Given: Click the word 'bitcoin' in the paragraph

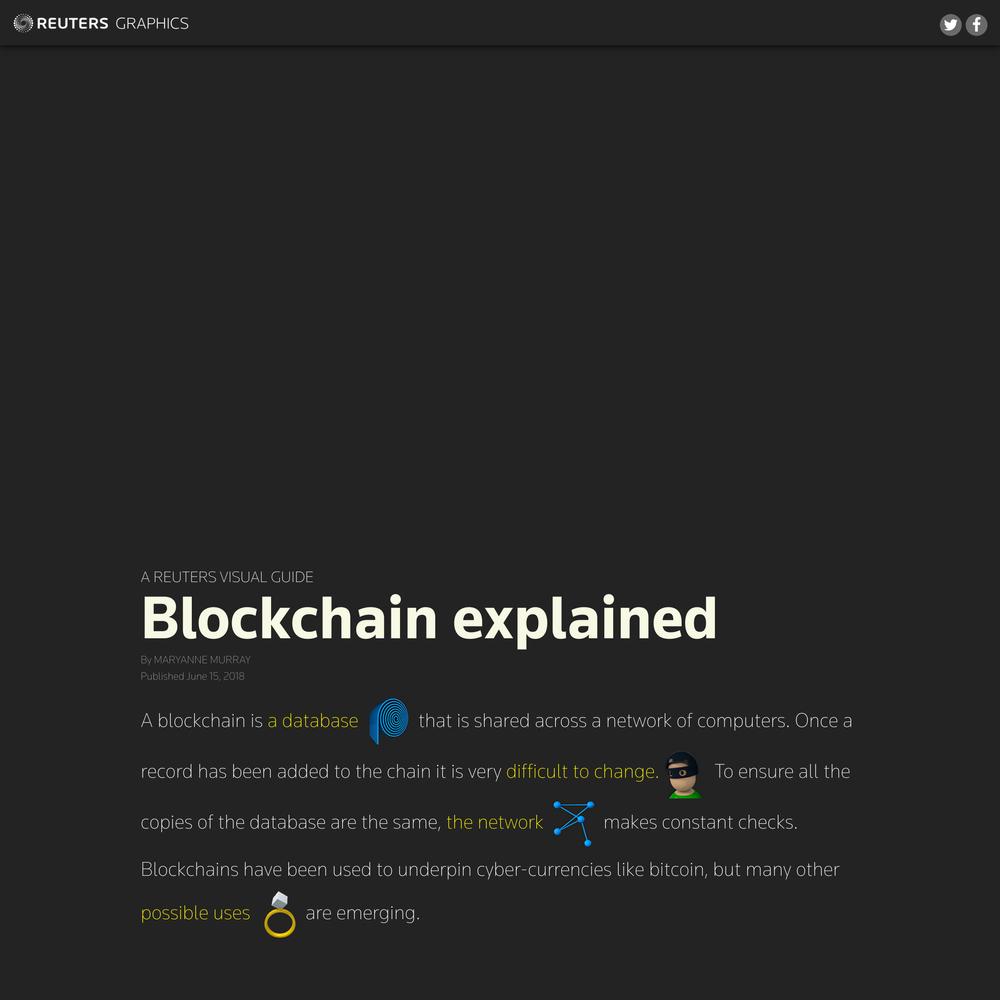Looking at the screenshot, I should 677,870.
